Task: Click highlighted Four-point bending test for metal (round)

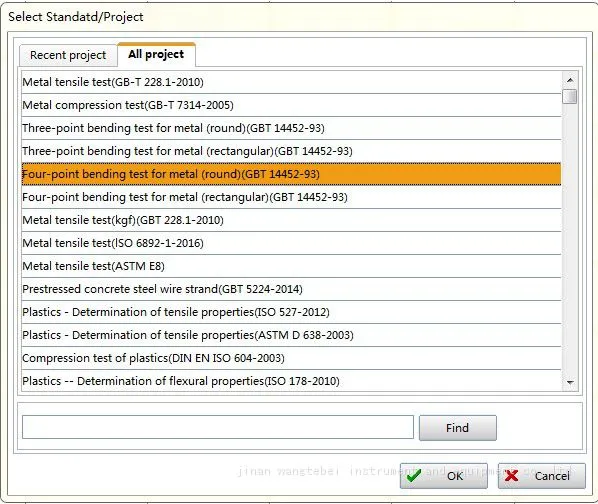Action: click(291, 174)
